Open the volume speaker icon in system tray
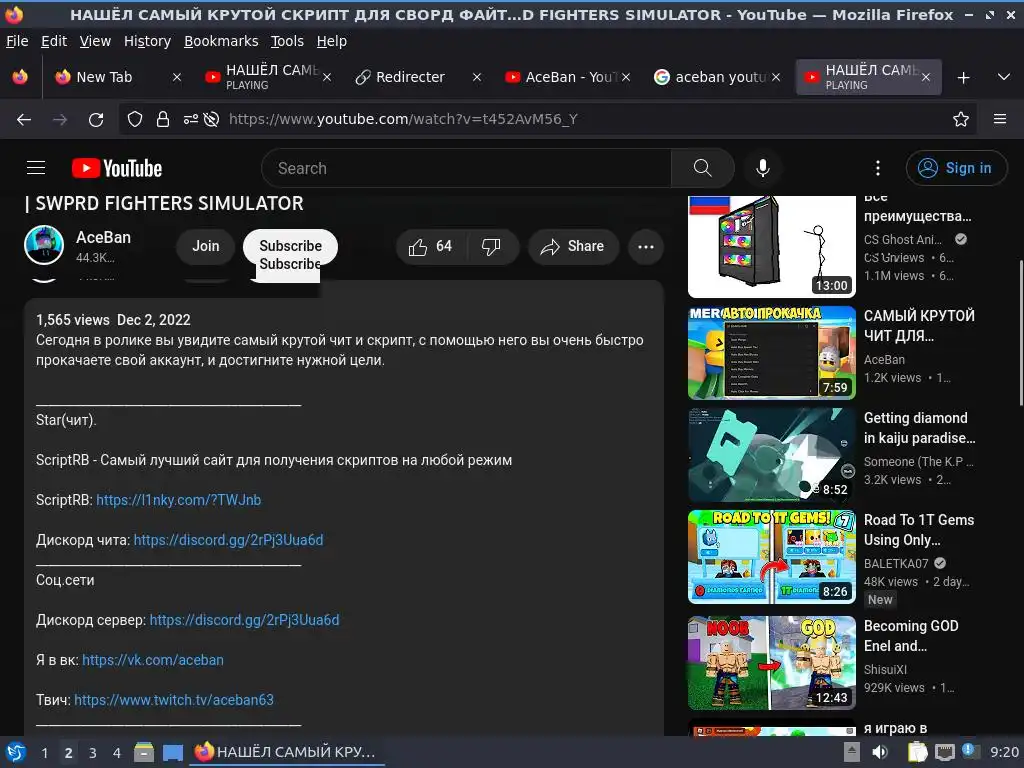1024x768 pixels. [x=880, y=752]
